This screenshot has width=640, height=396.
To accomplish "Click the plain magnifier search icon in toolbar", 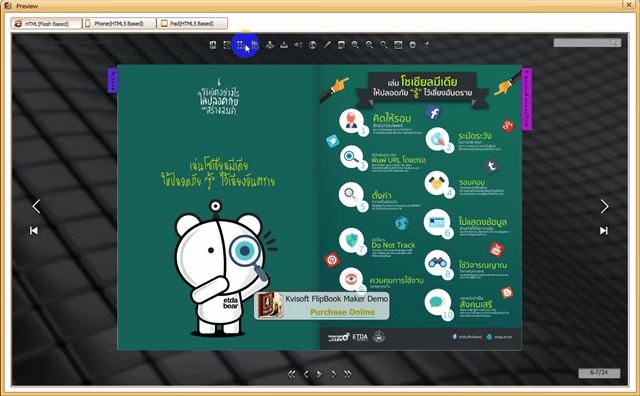I will (384, 45).
